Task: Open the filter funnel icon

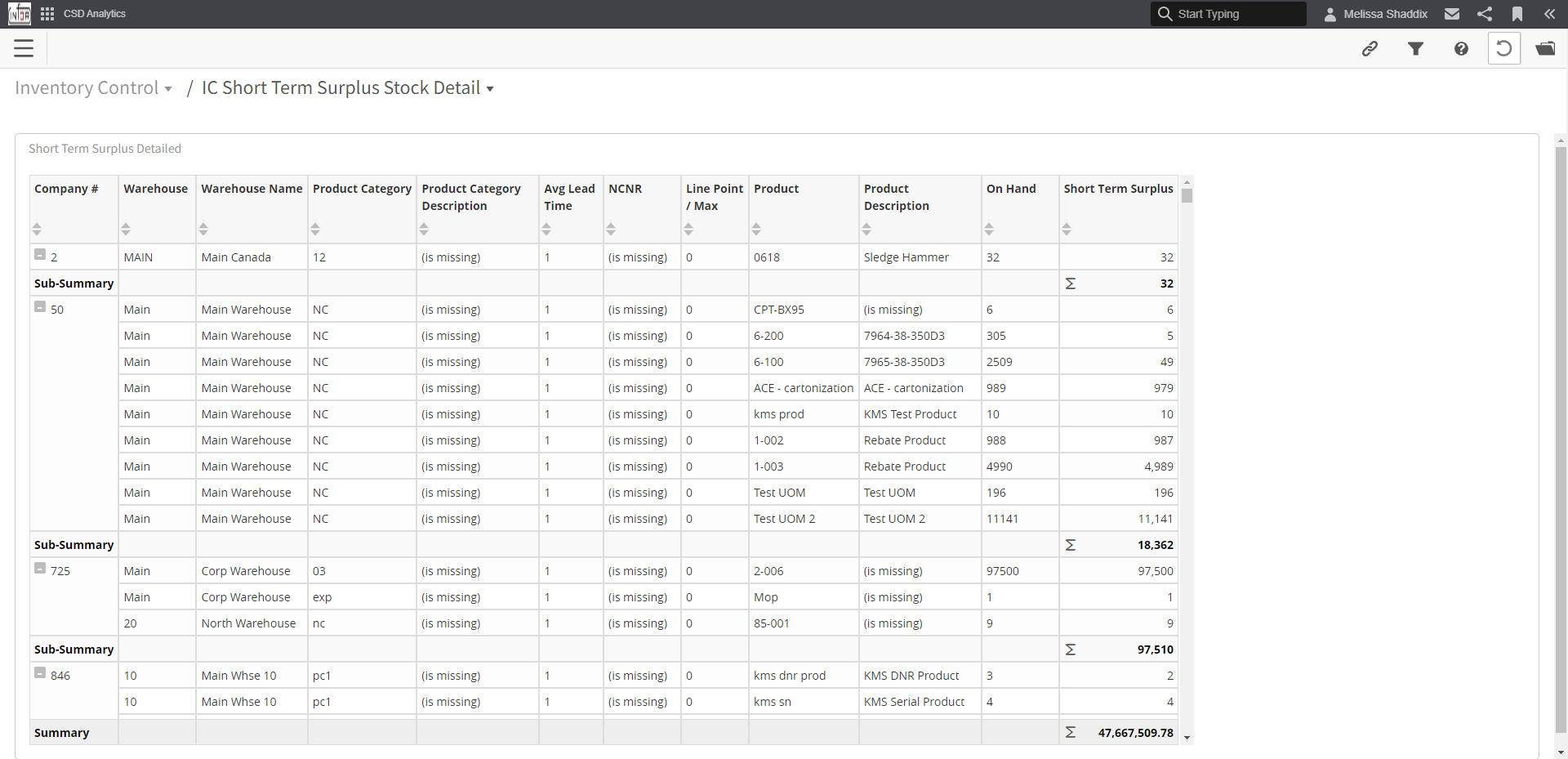Action: pos(1415,49)
